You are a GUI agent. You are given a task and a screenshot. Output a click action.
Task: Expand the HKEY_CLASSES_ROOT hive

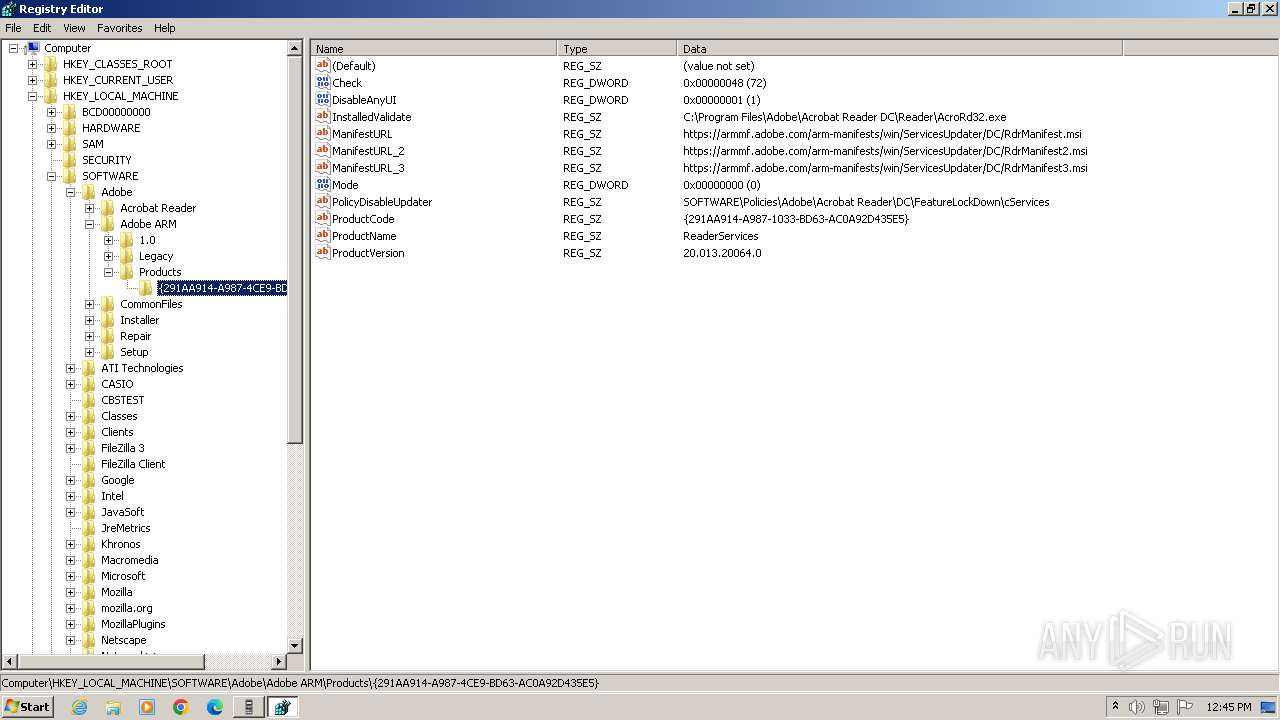(x=33, y=64)
